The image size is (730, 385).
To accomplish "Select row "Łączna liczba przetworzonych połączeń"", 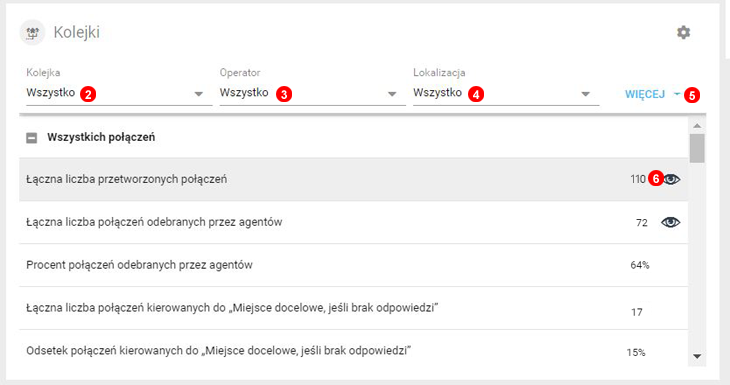I will point(353,179).
